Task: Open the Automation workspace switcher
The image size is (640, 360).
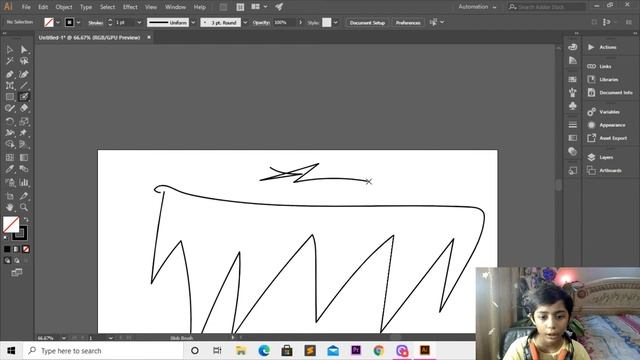Action: tap(477, 7)
